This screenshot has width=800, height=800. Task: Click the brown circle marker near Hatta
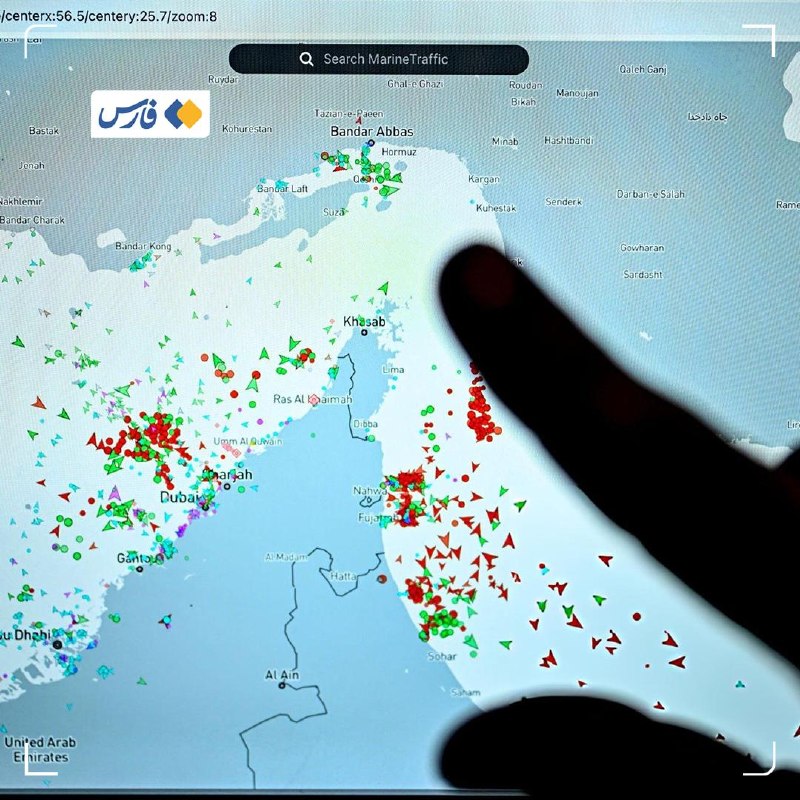pyautogui.click(x=382, y=579)
